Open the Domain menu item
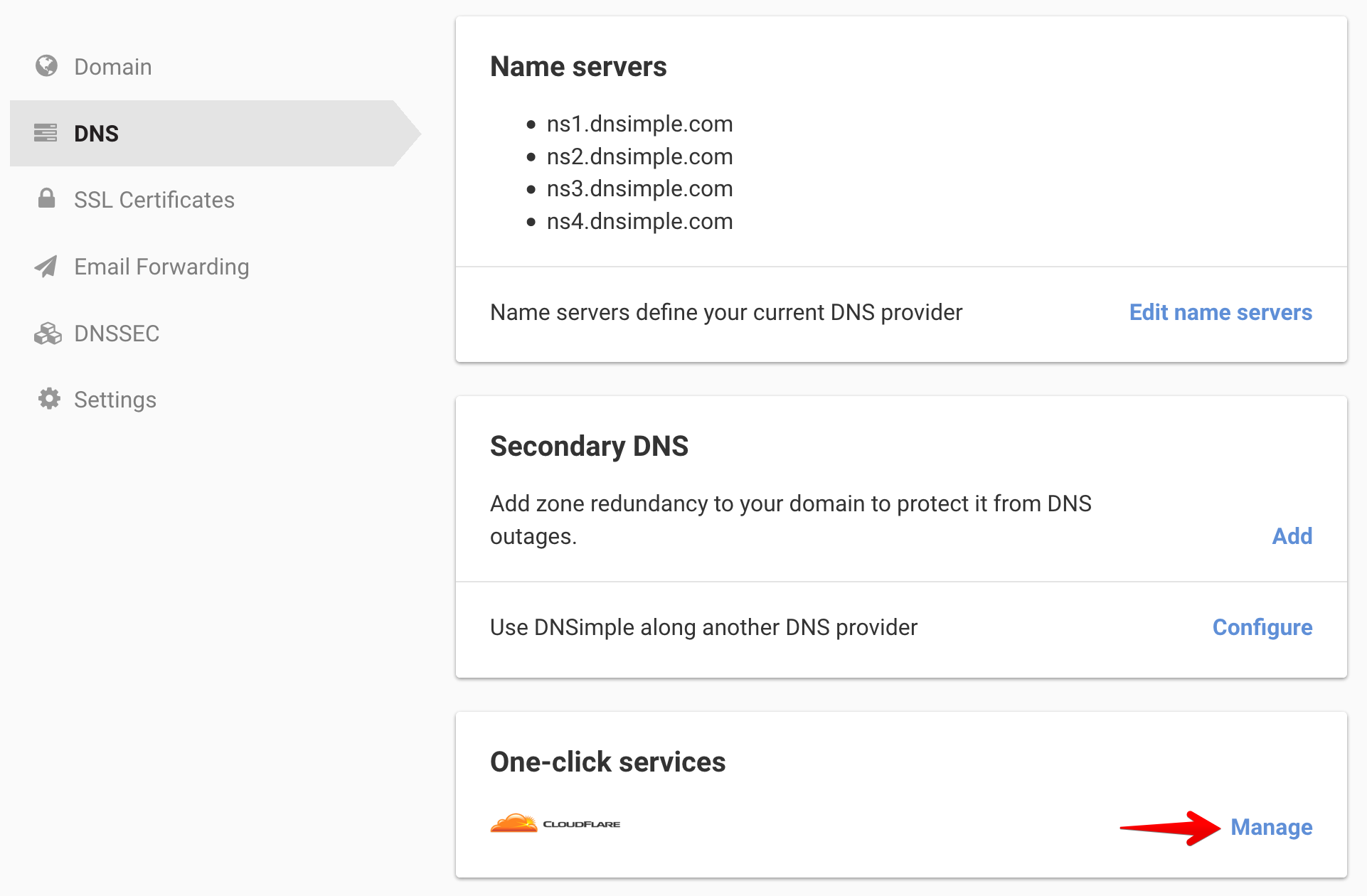Image resolution: width=1367 pixels, height=896 pixels. (113, 67)
